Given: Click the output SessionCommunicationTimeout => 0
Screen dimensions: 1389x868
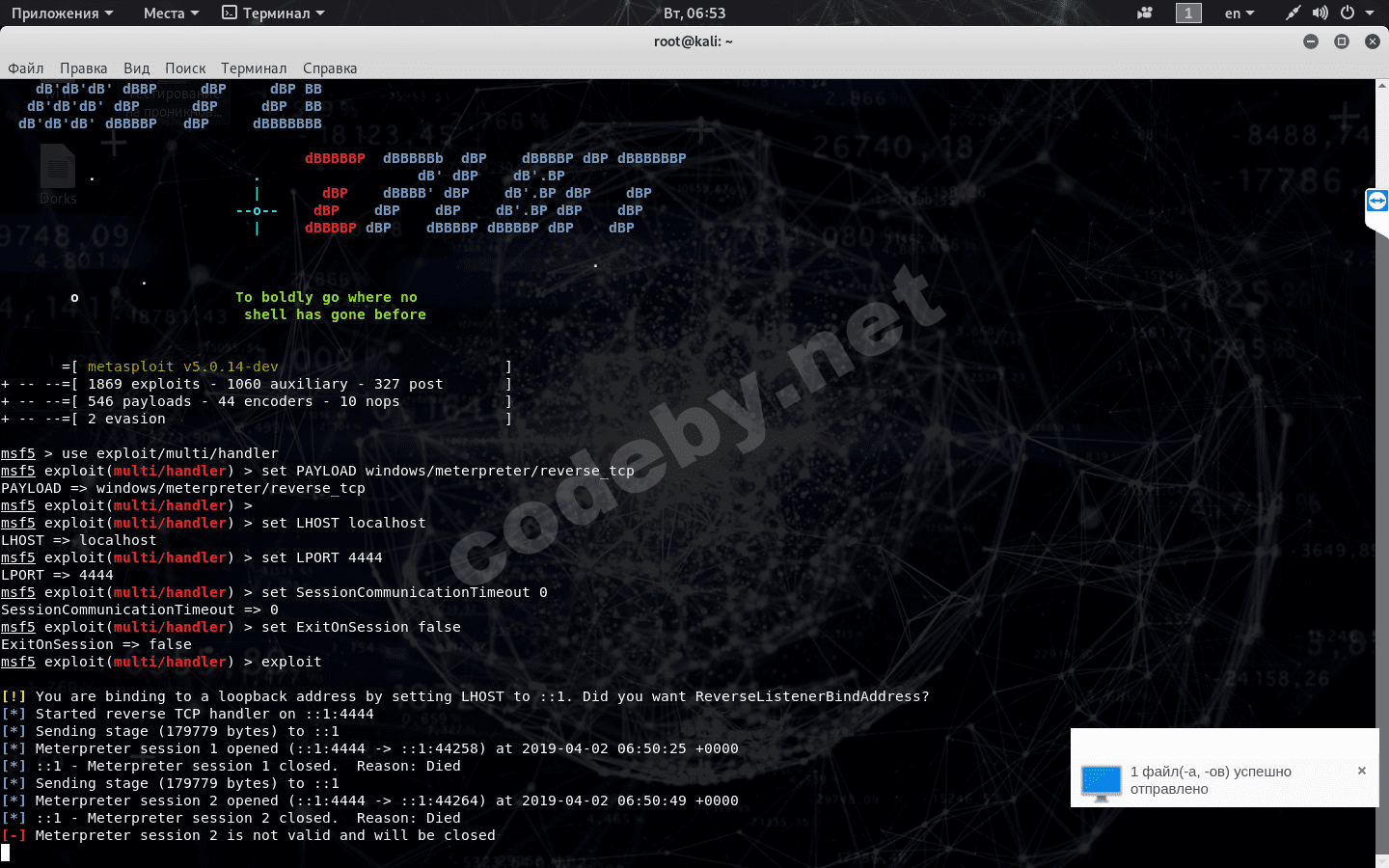Looking at the screenshot, I should point(140,610).
